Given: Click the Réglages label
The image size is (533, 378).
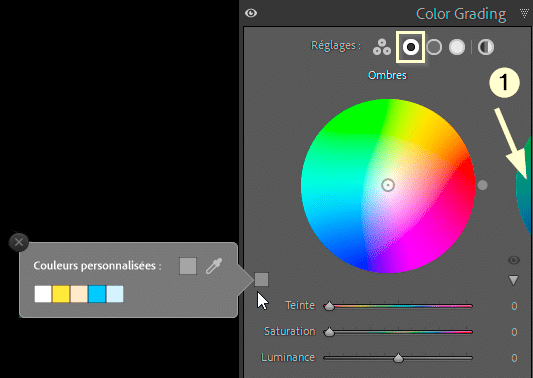Looking at the screenshot, I should [336, 46].
